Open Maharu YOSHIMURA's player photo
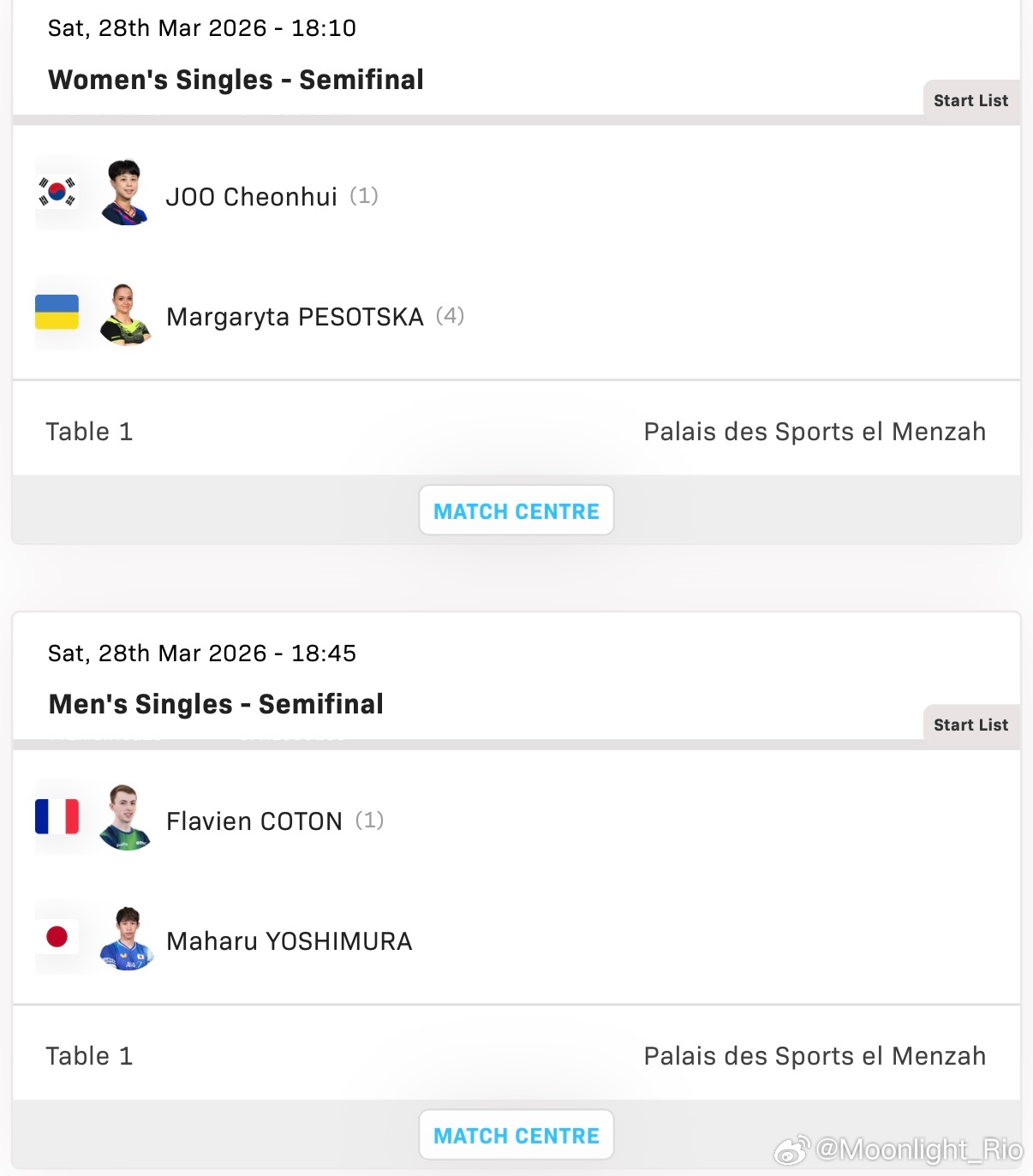1033x1176 pixels. (126, 938)
